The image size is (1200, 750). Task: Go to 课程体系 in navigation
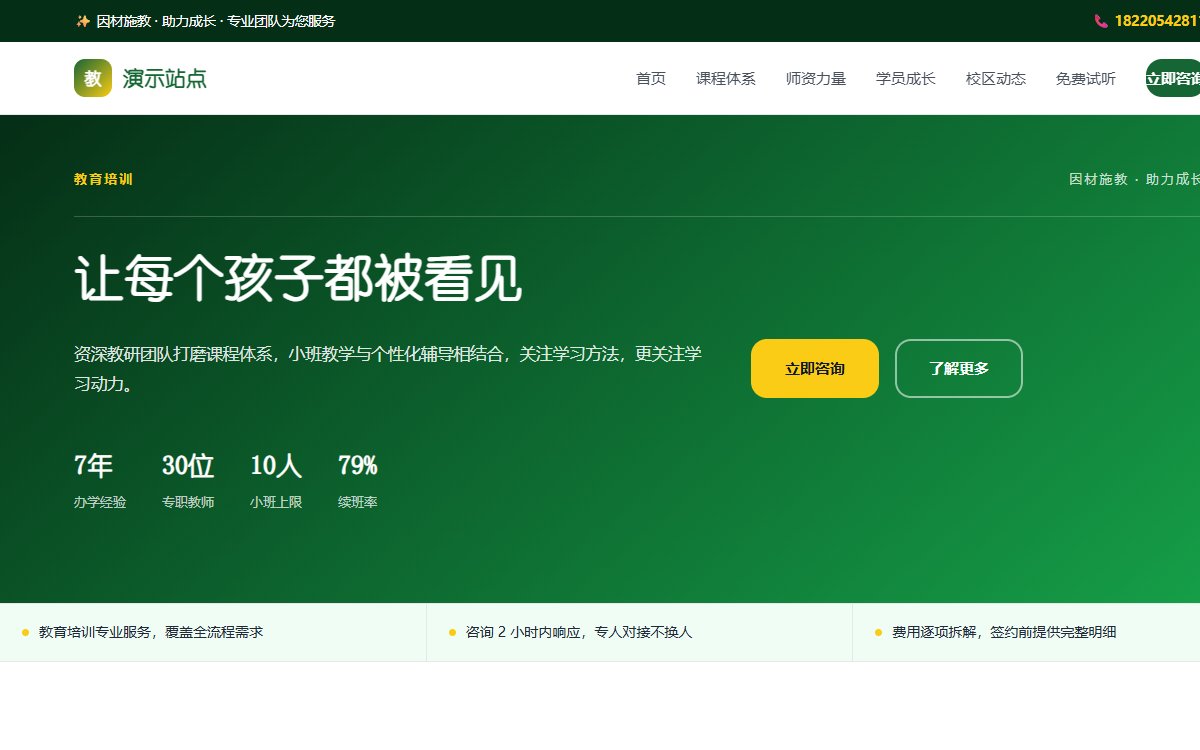(x=726, y=79)
